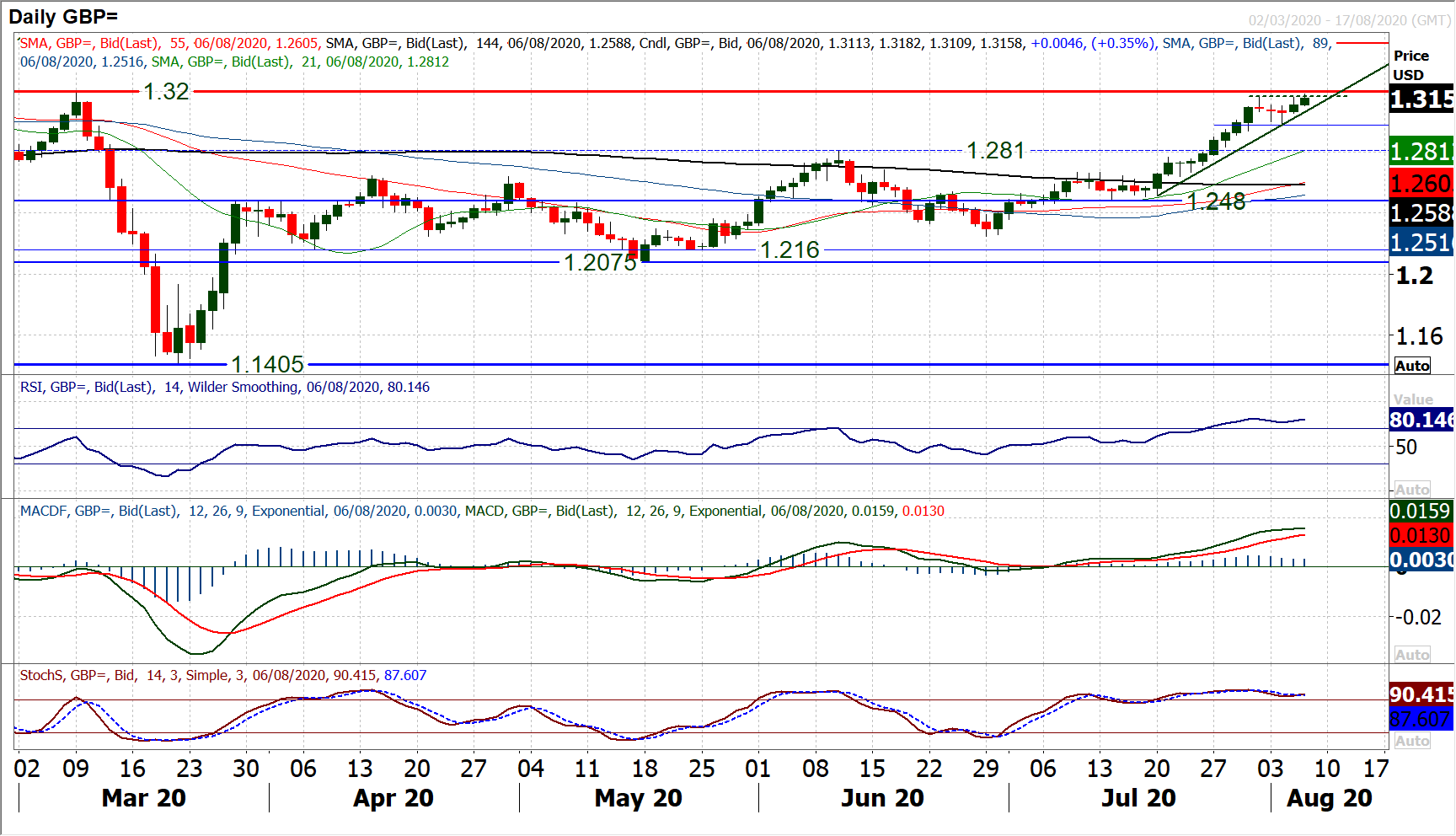The height and width of the screenshot is (836, 1456).
Task: Click the 1.2075 horizontal line label
Action: pyautogui.click(x=600, y=263)
